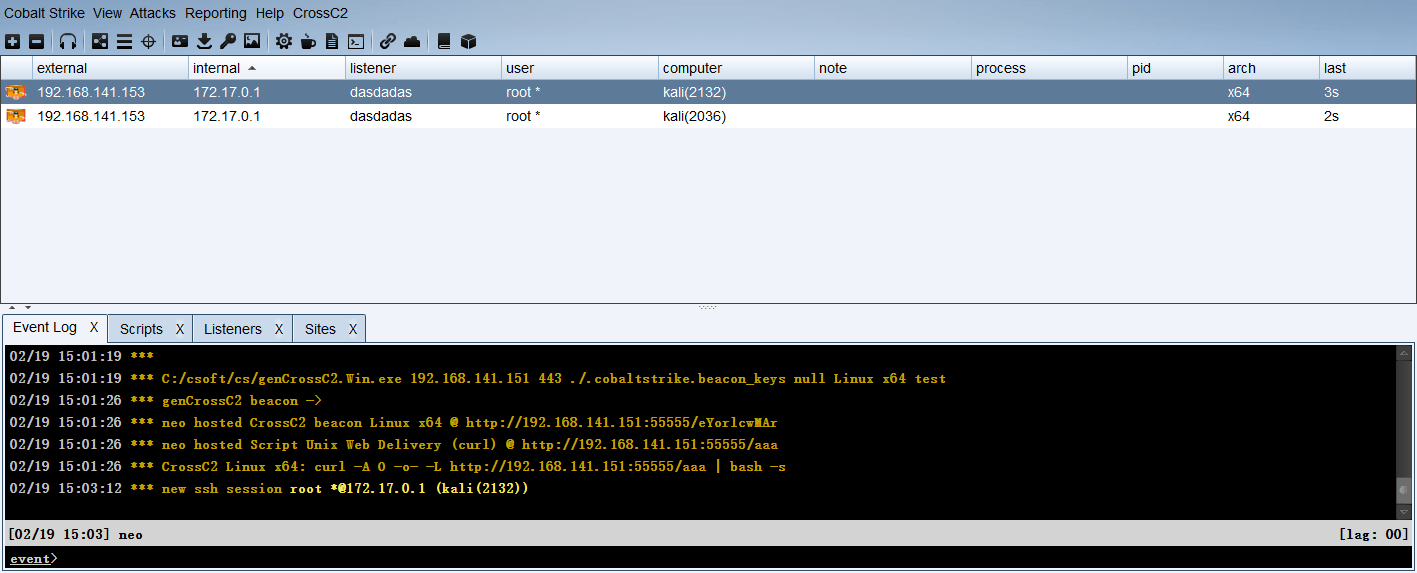Click the 3s last check-in cell
Viewport: 1417px width, 573px height.
1367,92
